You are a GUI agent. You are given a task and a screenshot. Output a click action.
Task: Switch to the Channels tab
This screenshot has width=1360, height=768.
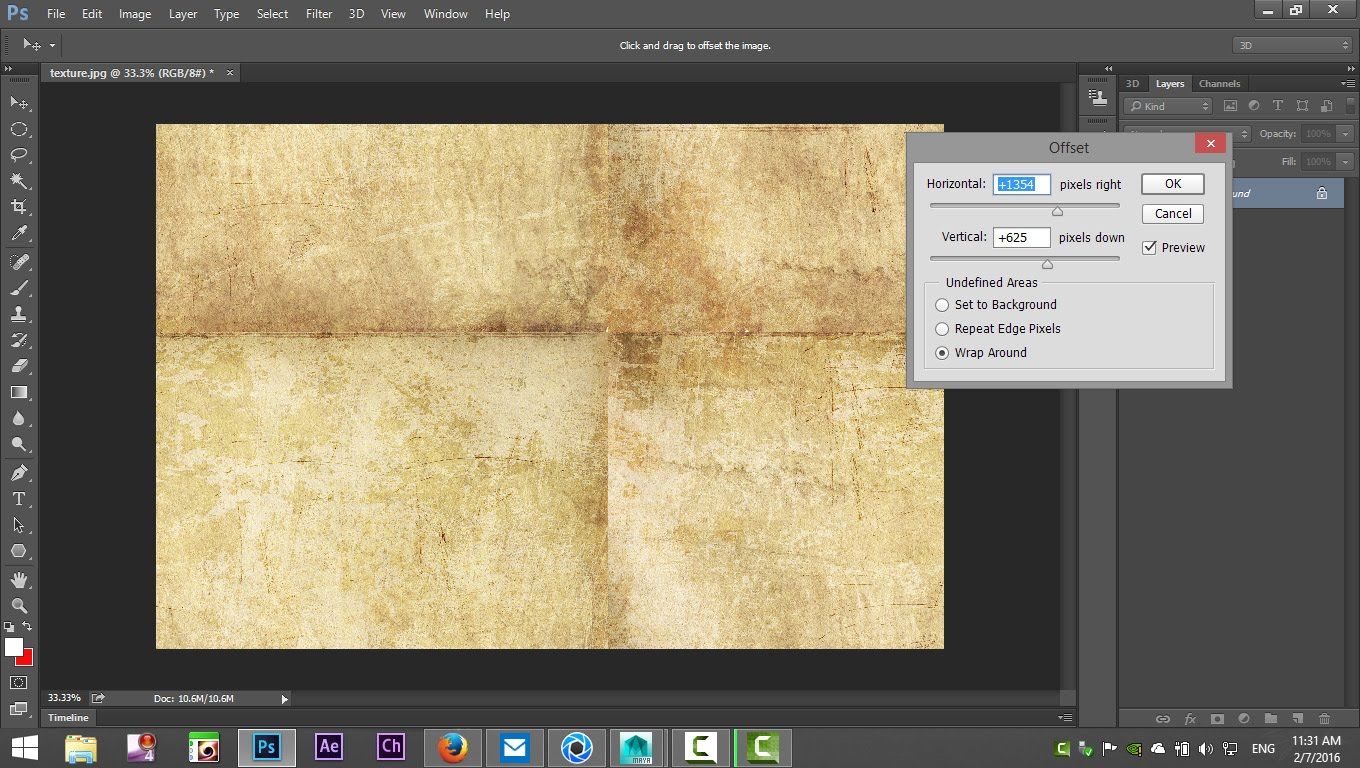tap(1219, 84)
